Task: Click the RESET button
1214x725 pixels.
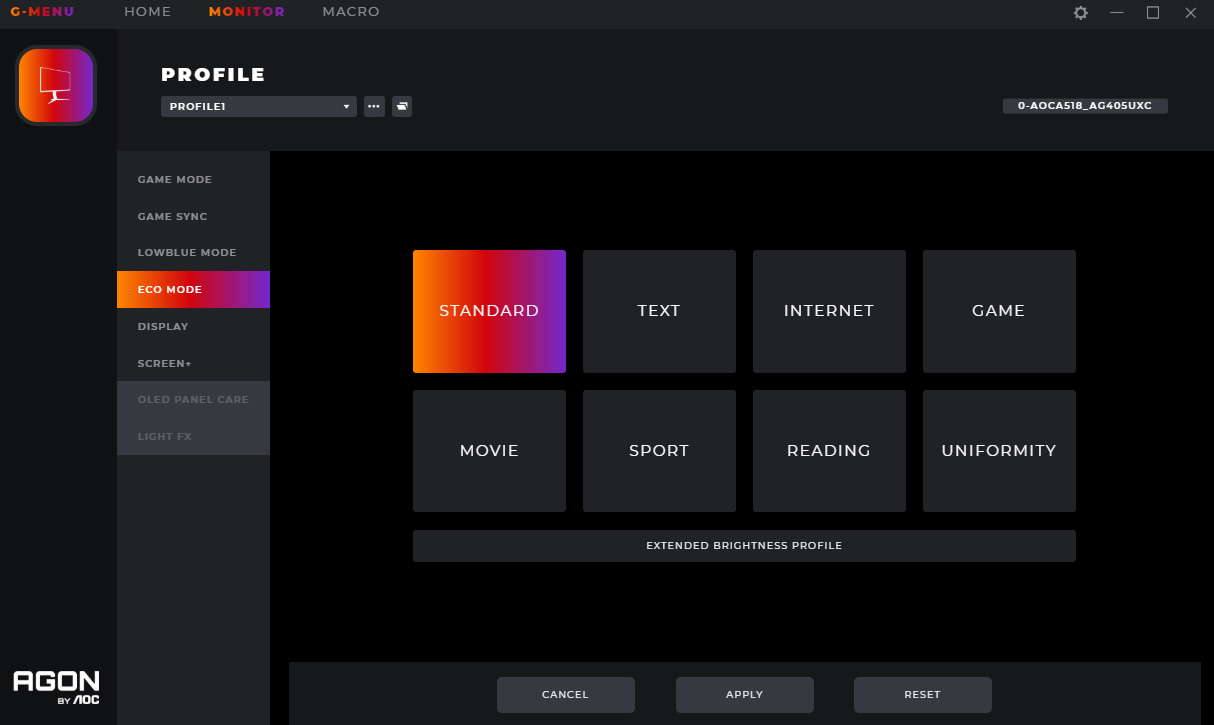Action: tap(922, 694)
